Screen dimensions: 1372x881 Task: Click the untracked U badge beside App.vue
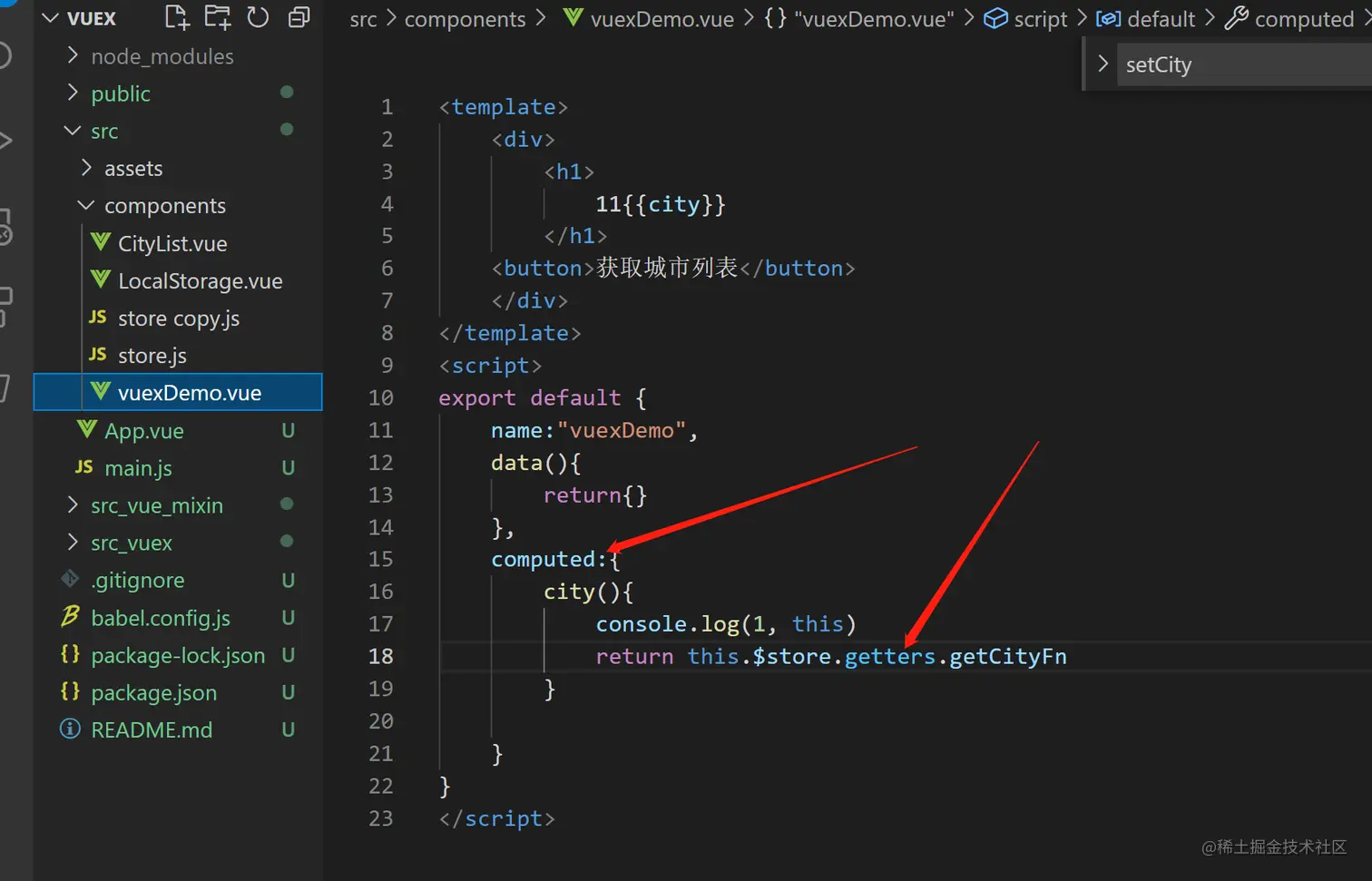pos(288,431)
